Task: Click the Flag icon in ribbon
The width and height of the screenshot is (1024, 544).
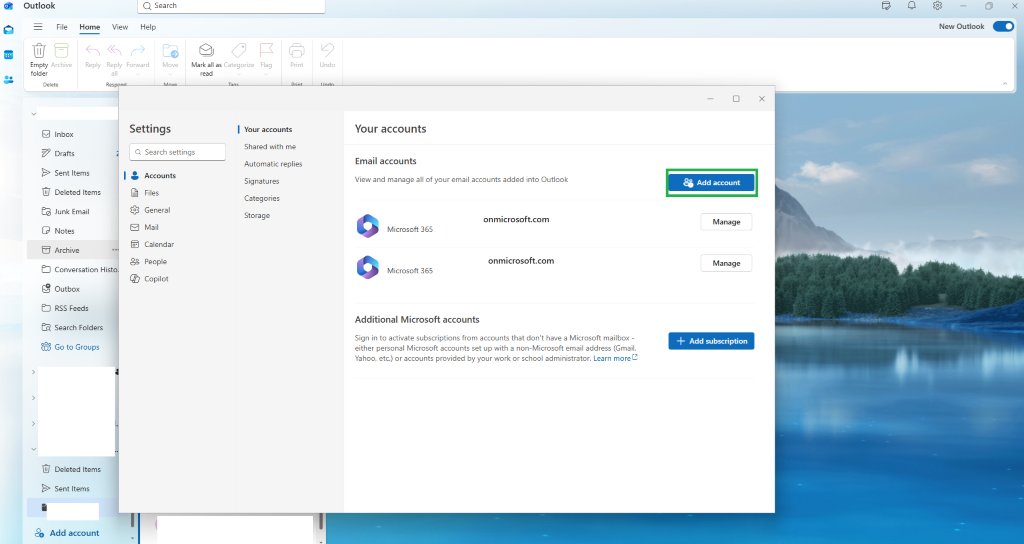Action: pyautogui.click(x=266, y=51)
